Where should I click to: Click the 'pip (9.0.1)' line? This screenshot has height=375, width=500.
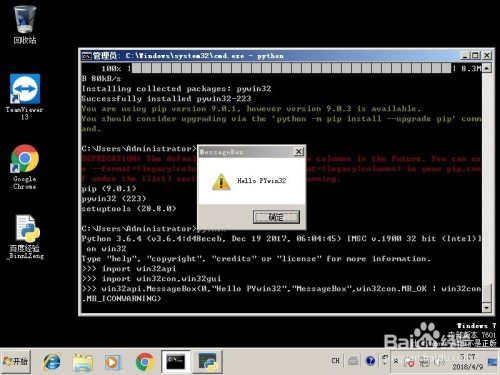point(109,189)
